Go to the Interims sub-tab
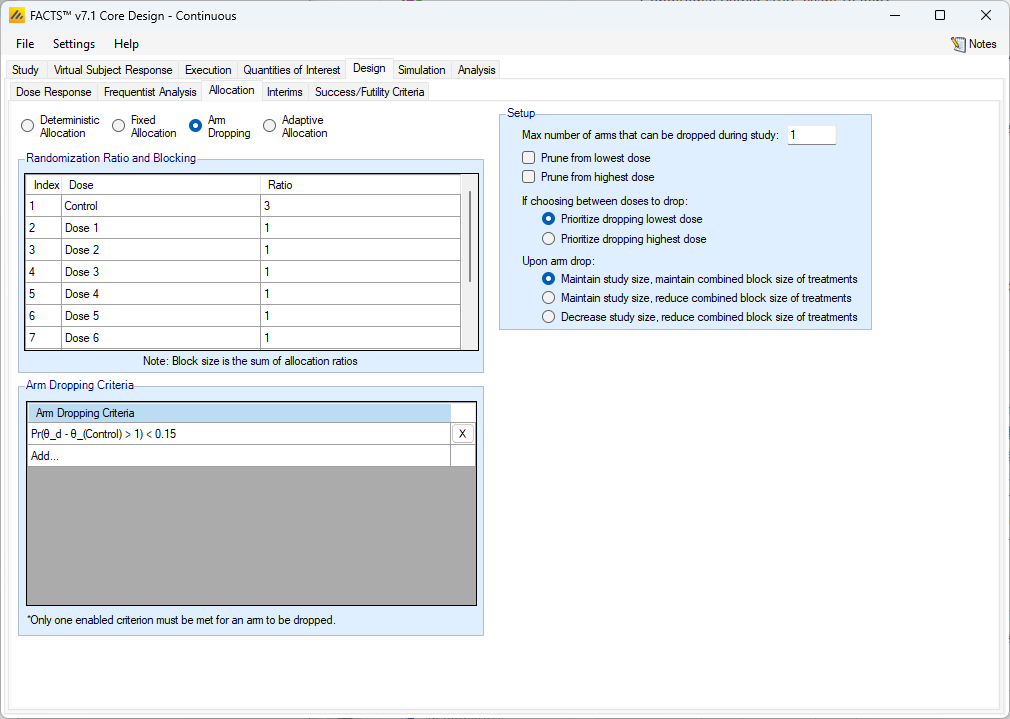 (x=284, y=92)
